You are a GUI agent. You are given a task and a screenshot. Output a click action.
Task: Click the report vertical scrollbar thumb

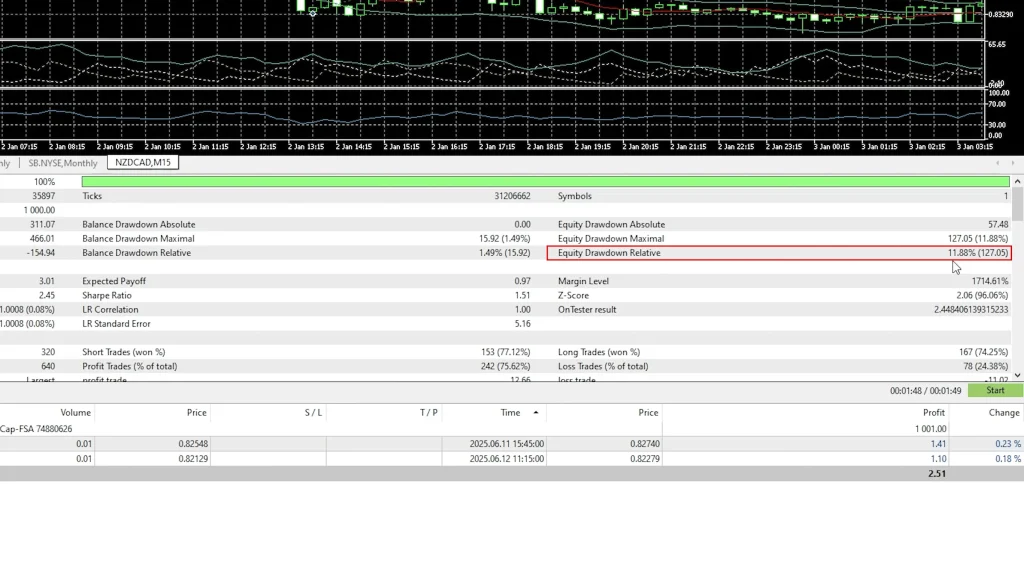[x=1018, y=205]
